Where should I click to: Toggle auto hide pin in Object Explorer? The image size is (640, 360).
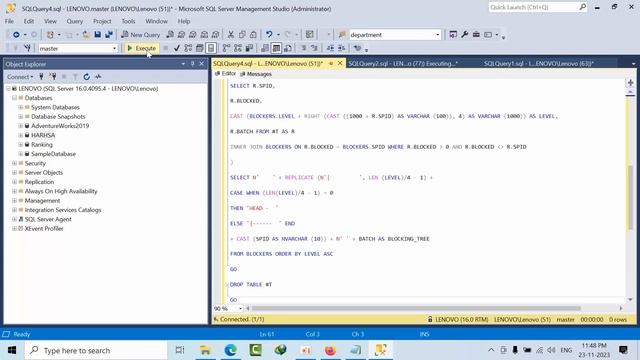click(193, 64)
